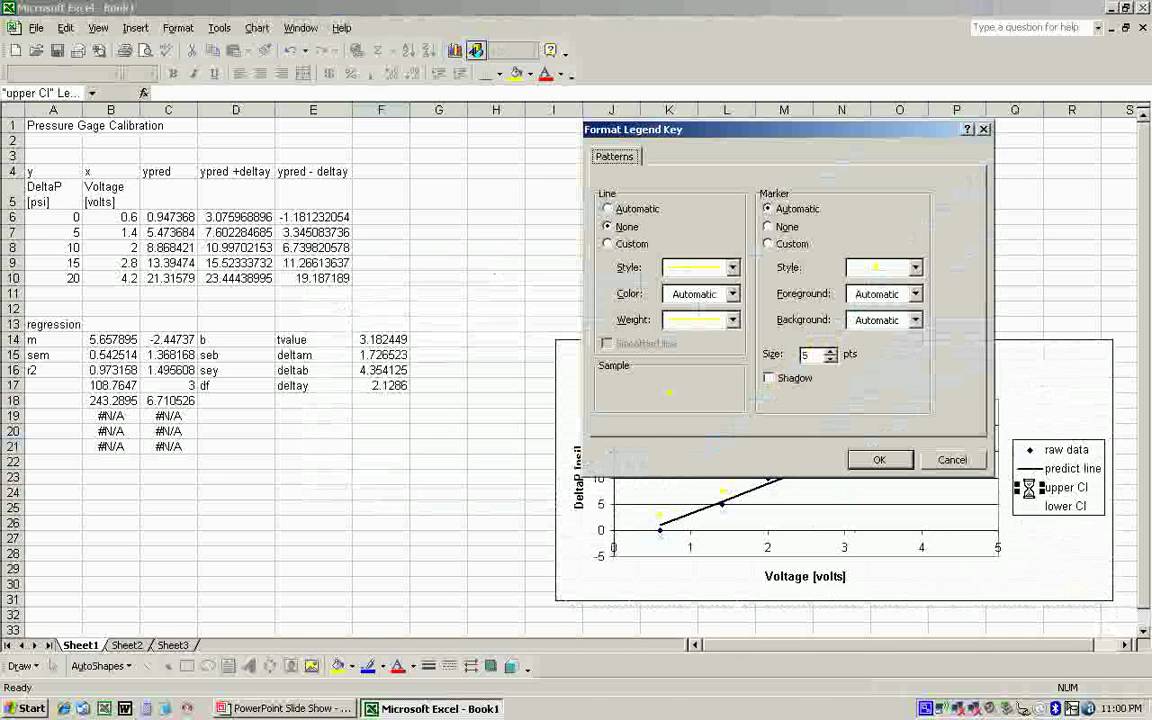Click Internet Explorer quick launch icon
The image size is (1152, 720).
[x=64, y=708]
